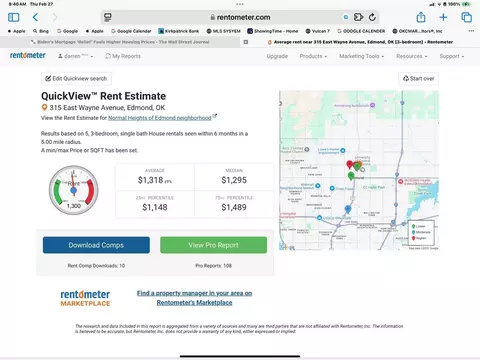Open the Share sheet icon
This screenshot has width=480, height=360.
pos(421,17)
